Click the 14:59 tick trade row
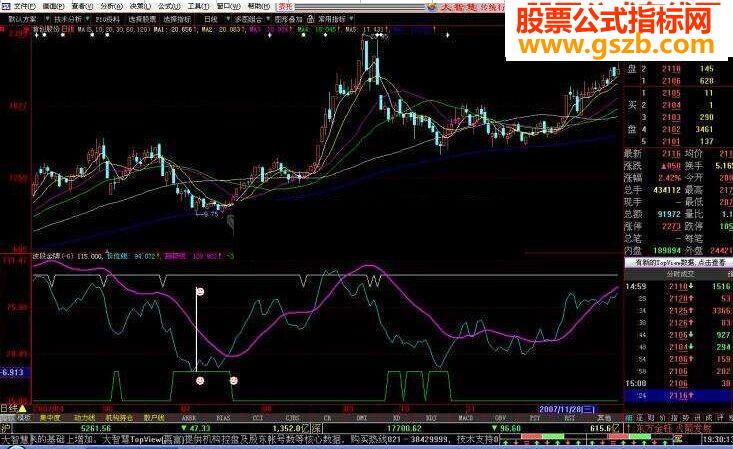This screenshot has height=449, width=733. pyautogui.click(x=679, y=286)
